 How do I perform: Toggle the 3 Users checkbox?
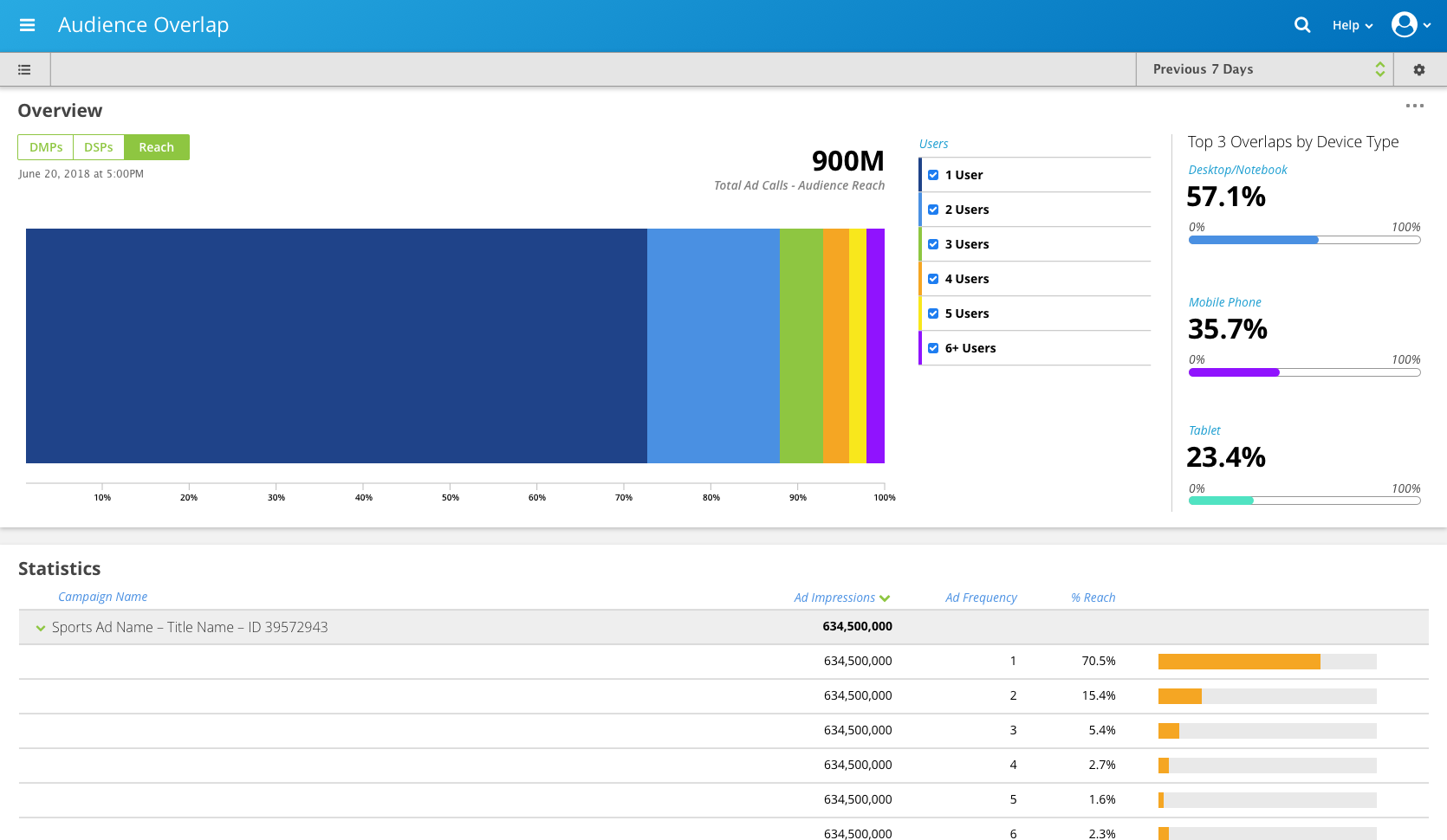click(933, 244)
